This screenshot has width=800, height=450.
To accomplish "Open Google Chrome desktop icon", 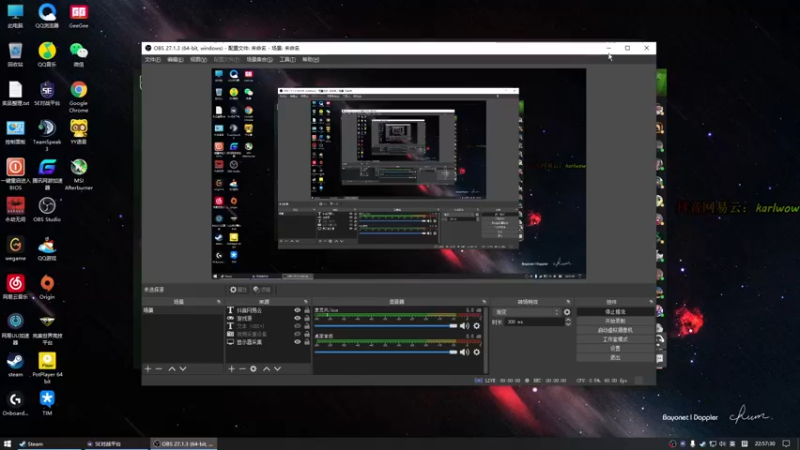I will 79,96.
